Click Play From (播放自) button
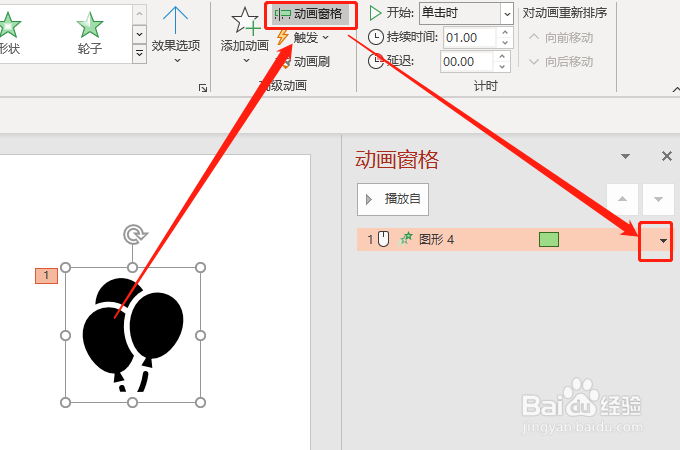The height and width of the screenshot is (450, 680). [x=393, y=199]
